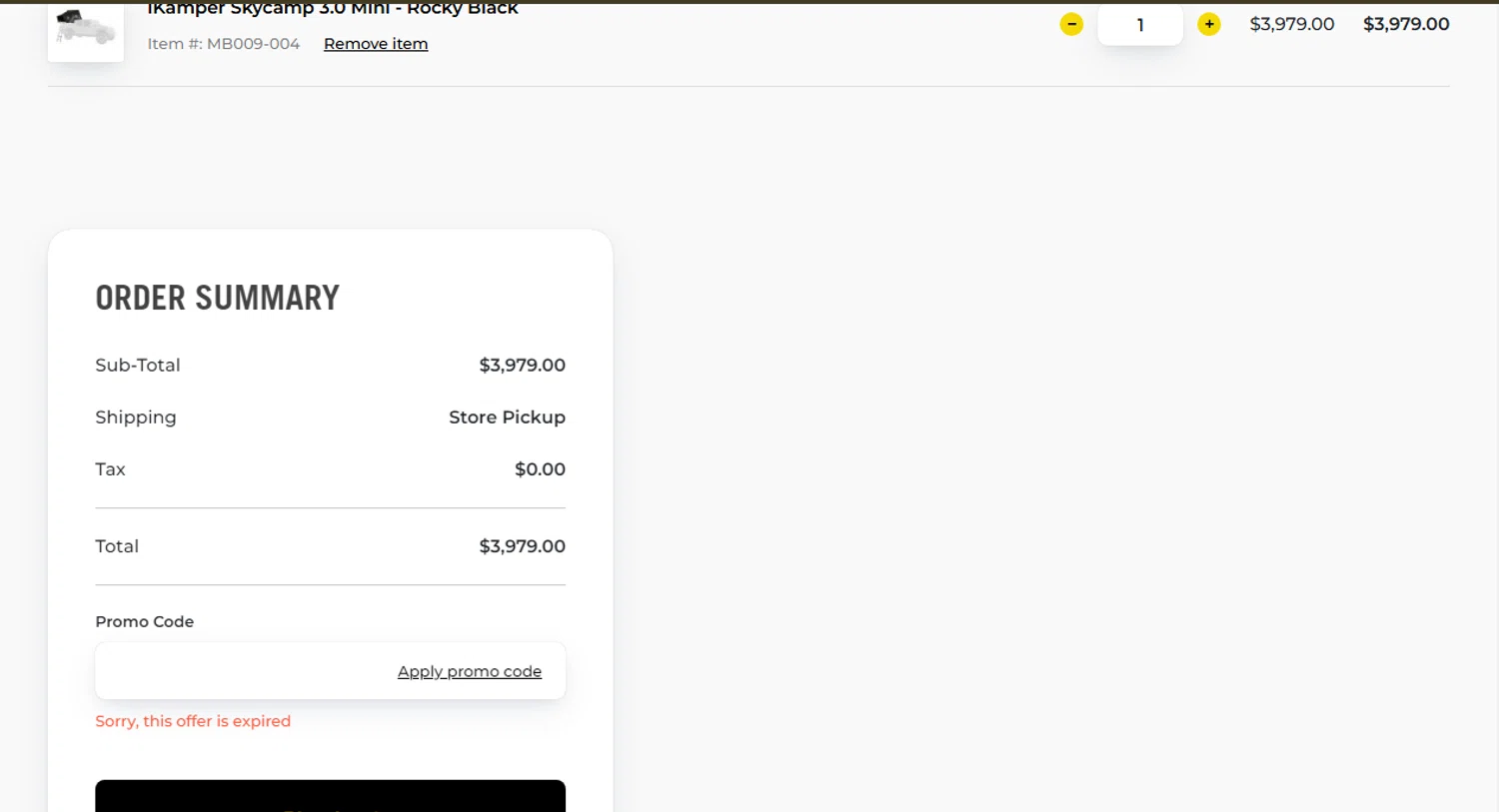Click the Shipping label in order summary
Screen dimensions: 1499x812
click(x=136, y=417)
